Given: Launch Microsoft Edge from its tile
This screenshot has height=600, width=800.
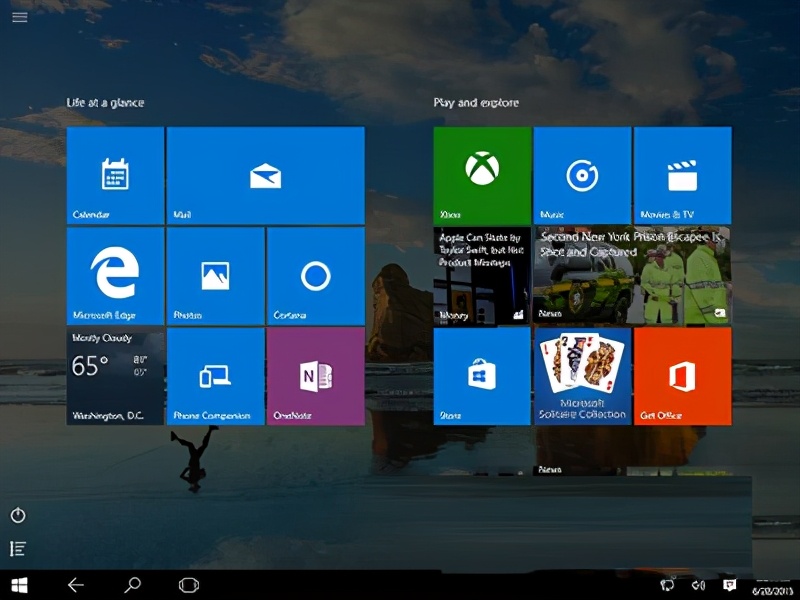Looking at the screenshot, I should pos(115,275).
